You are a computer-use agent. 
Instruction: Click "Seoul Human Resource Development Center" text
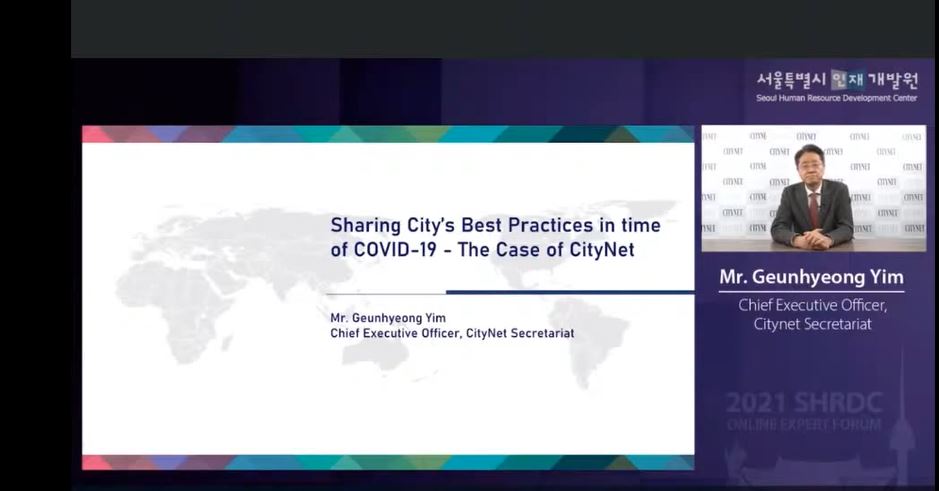pyautogui.click(x=837, y=98)
